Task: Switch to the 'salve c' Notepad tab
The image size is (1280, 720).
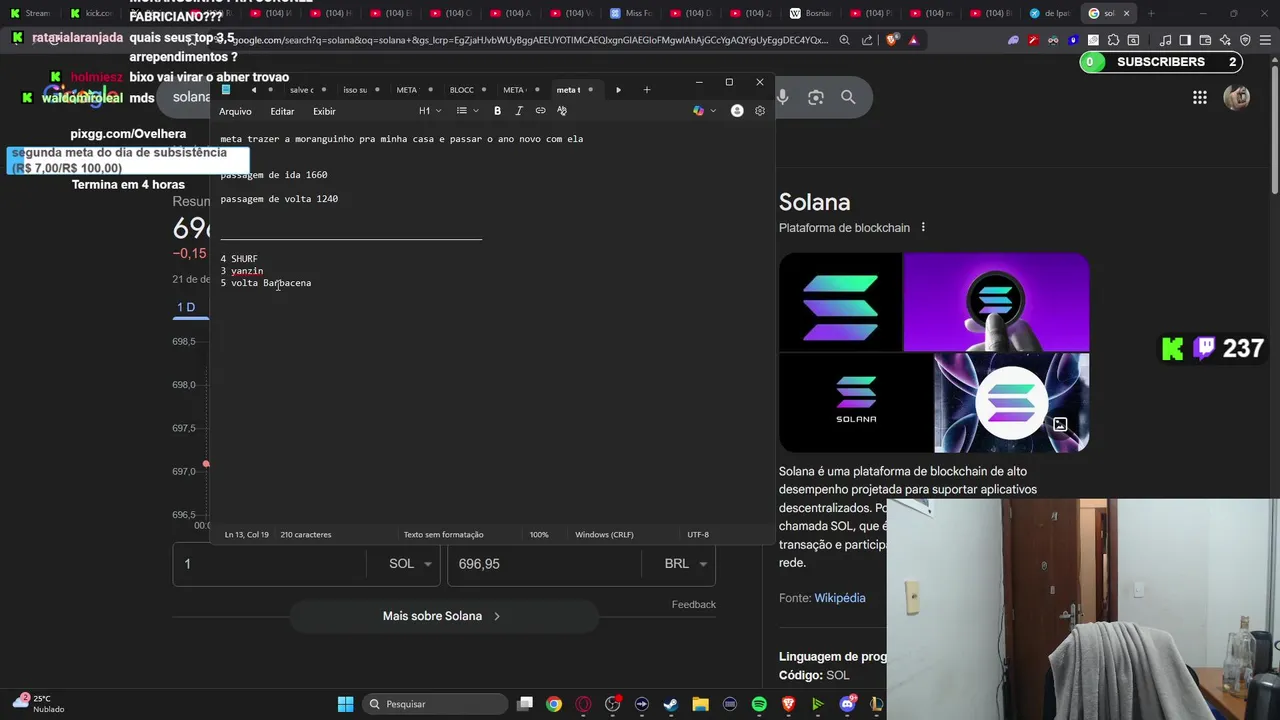Action: point(301,90)
